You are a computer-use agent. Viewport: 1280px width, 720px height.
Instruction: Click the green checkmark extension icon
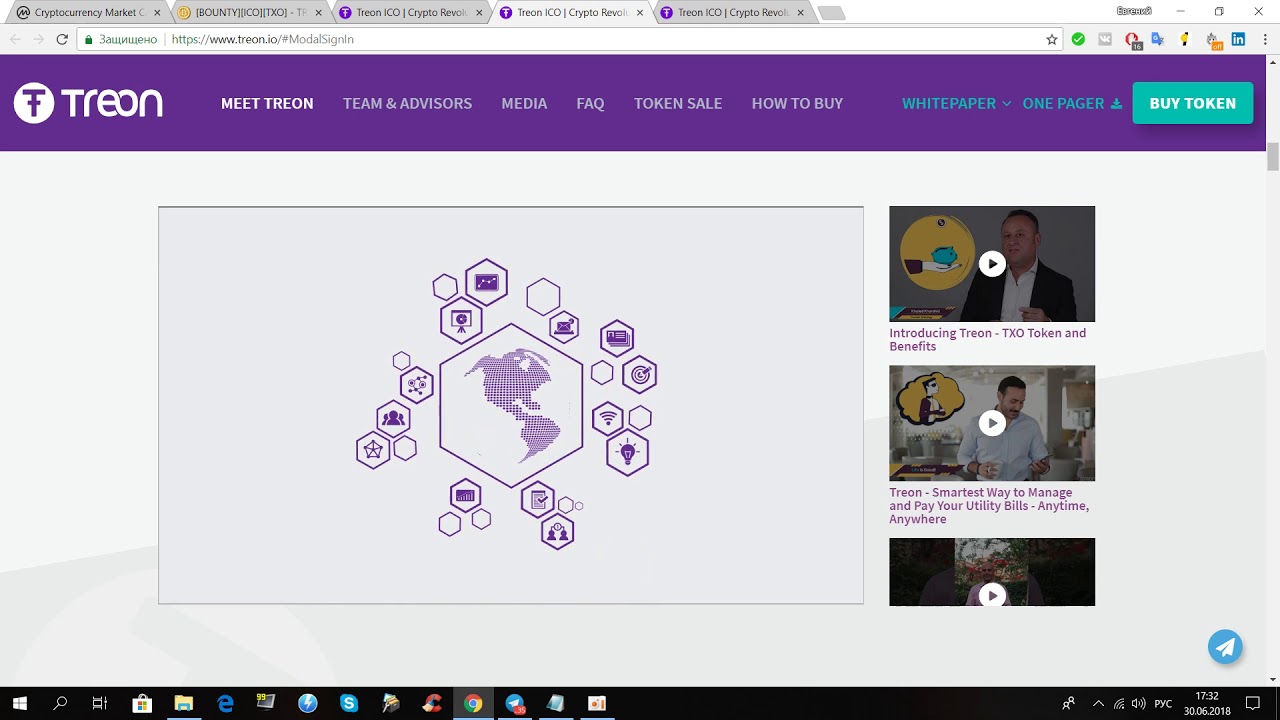pos(1078,39)
